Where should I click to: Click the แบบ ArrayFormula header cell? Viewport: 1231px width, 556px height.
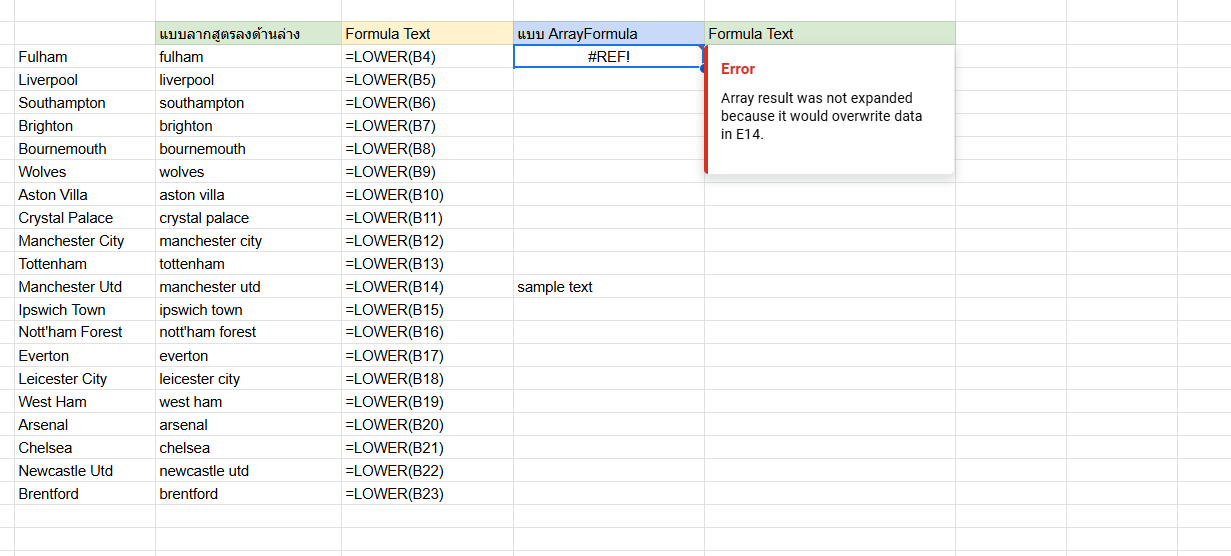(x=608, y=34)
